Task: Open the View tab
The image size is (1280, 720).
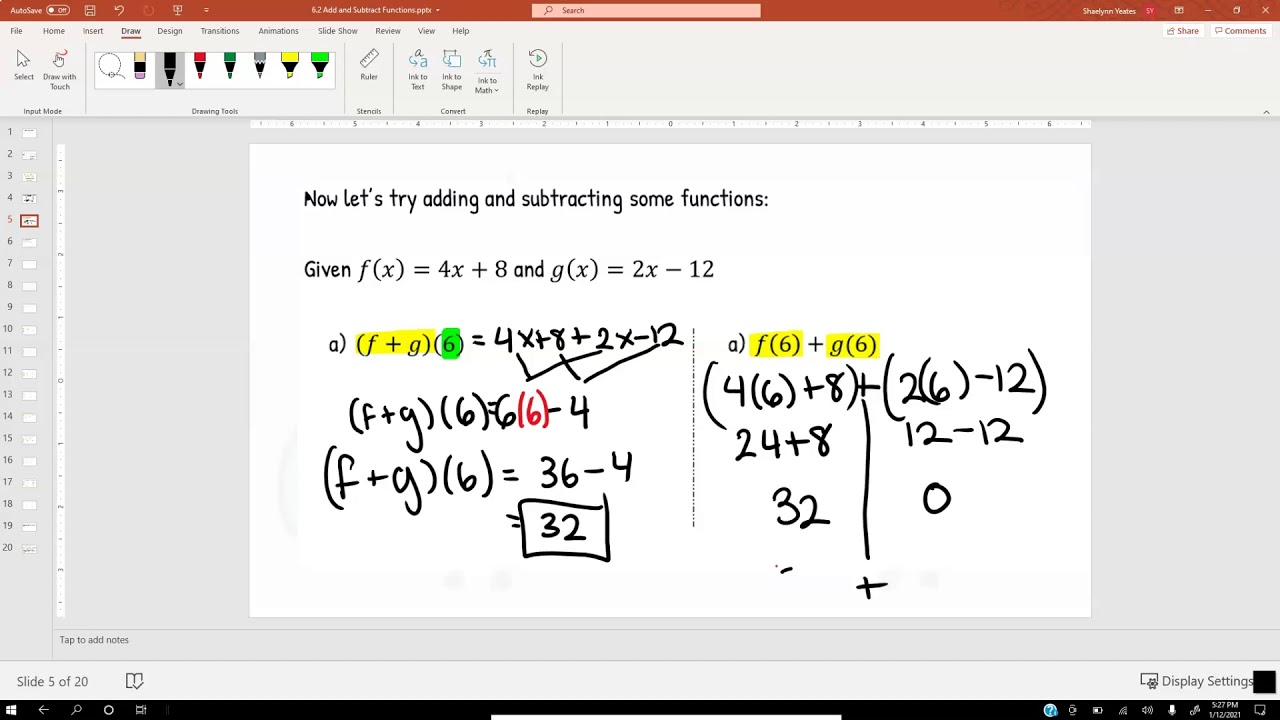Action: click(426, 31)
